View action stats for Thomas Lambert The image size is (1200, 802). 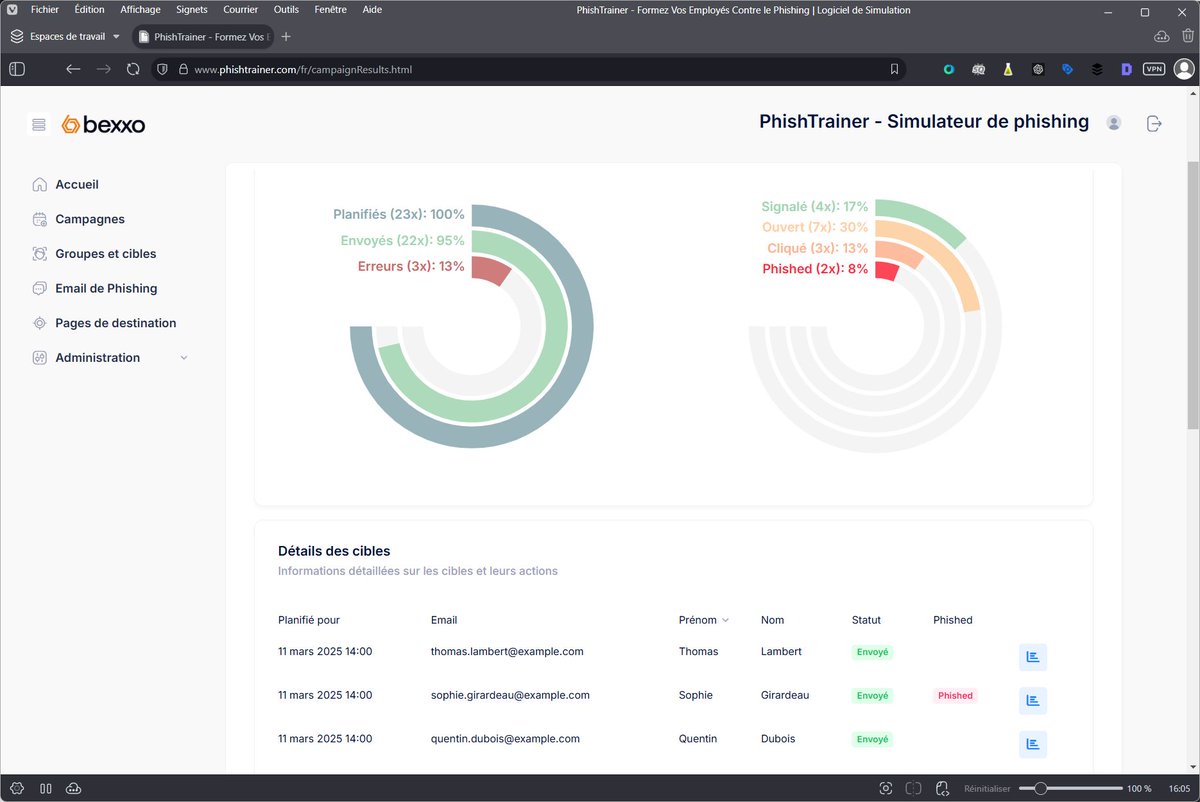(x=1033, y=657)
